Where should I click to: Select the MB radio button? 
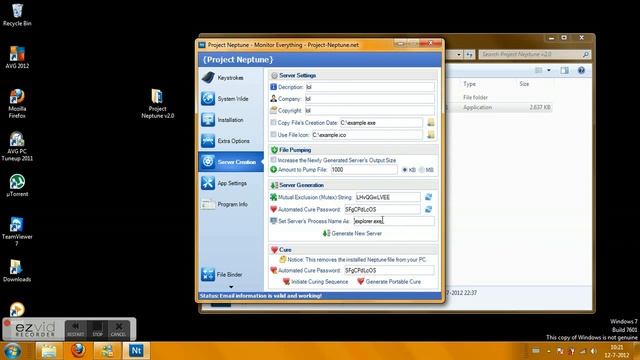coord(422,170)
